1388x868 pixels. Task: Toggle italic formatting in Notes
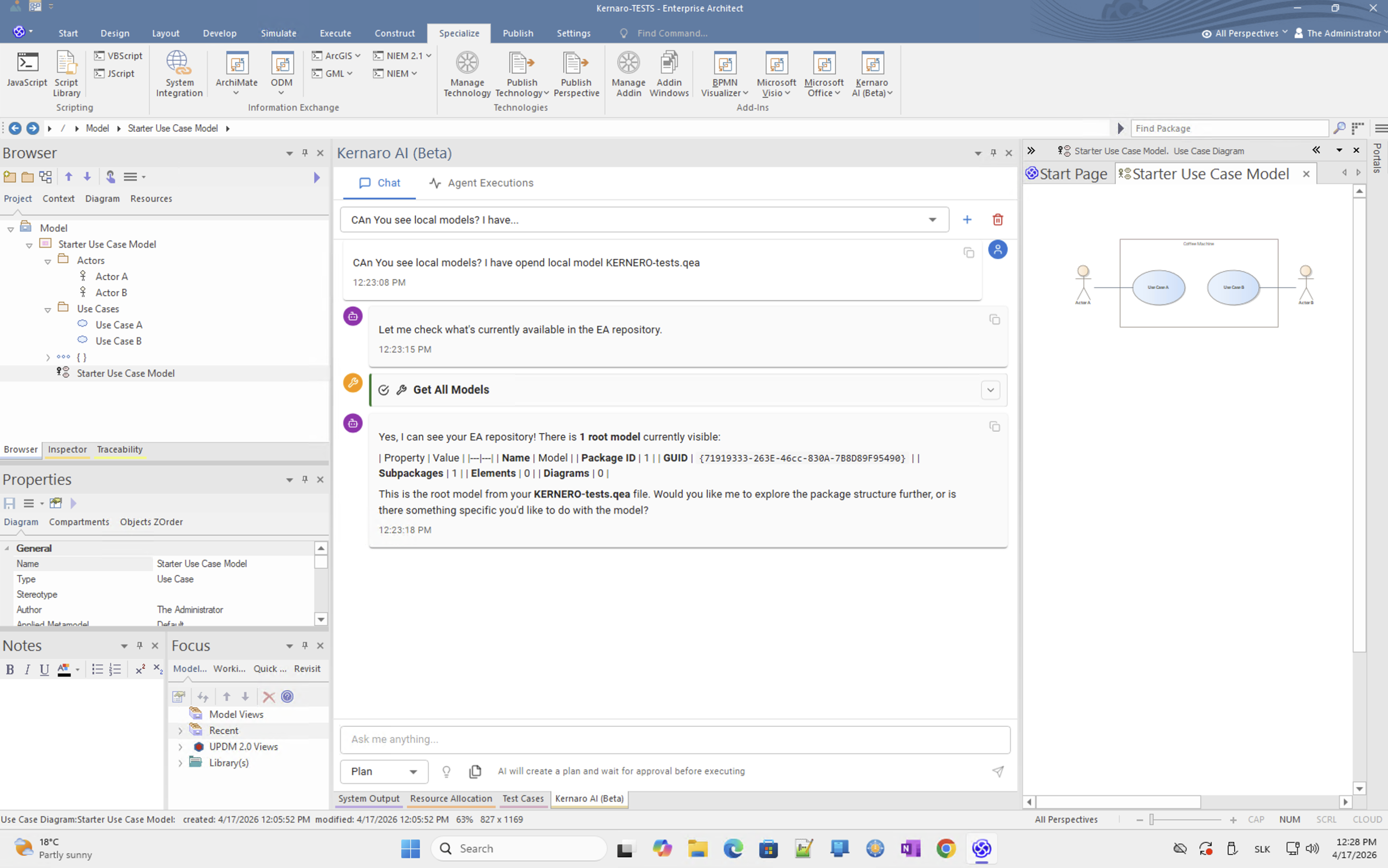pyautogui.click(x=27, y=669)
